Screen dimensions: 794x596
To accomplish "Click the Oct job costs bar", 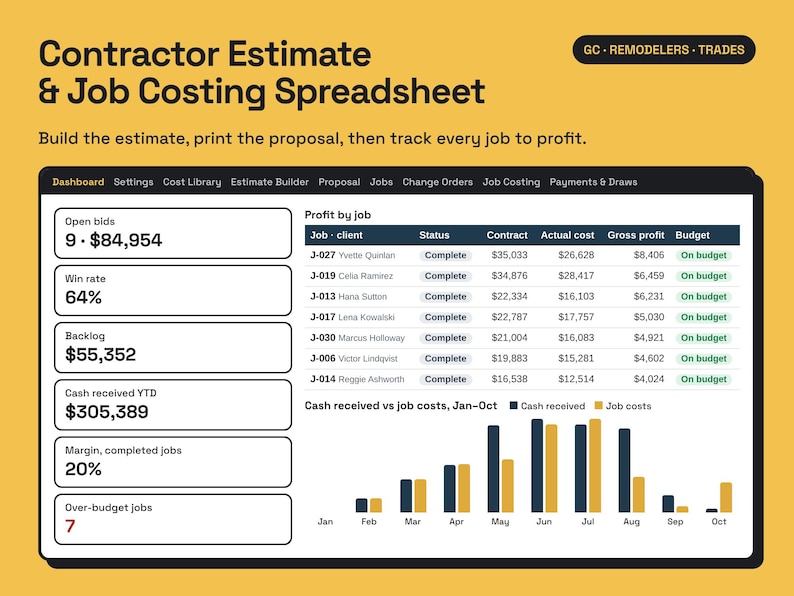I will 726,497.
